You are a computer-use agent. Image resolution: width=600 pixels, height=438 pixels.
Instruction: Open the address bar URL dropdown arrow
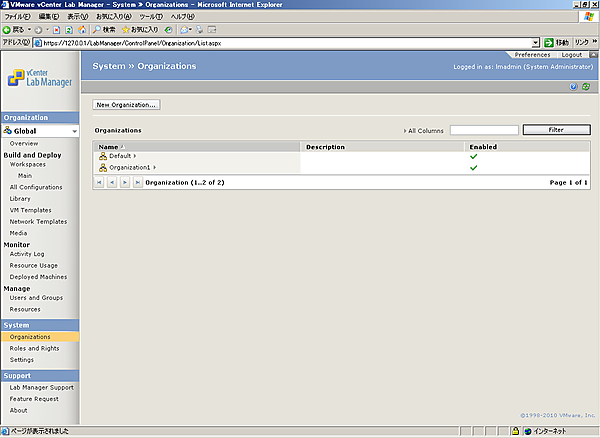click(536, 43)
